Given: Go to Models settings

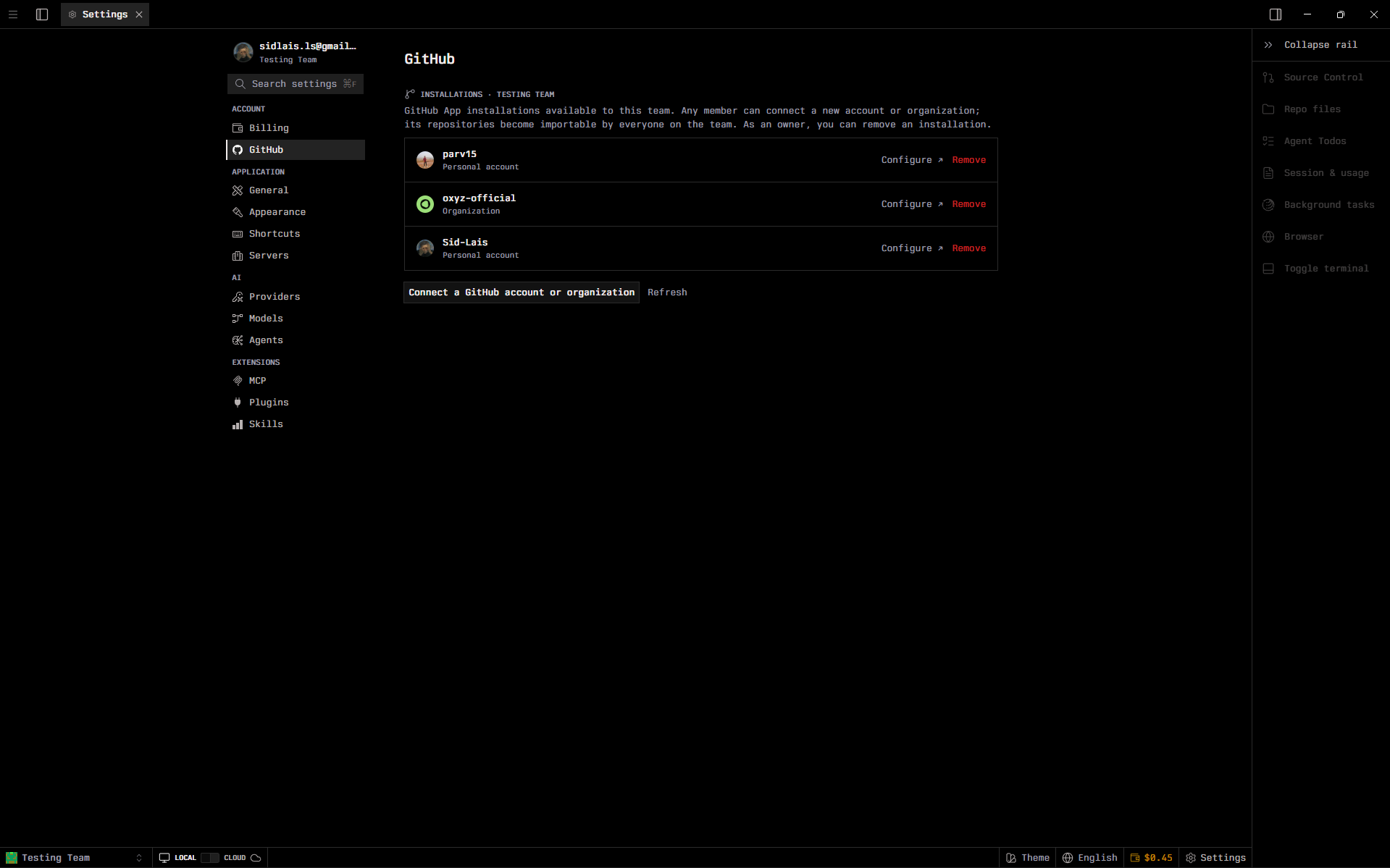Looking at the screenshot, I should 296,319.
